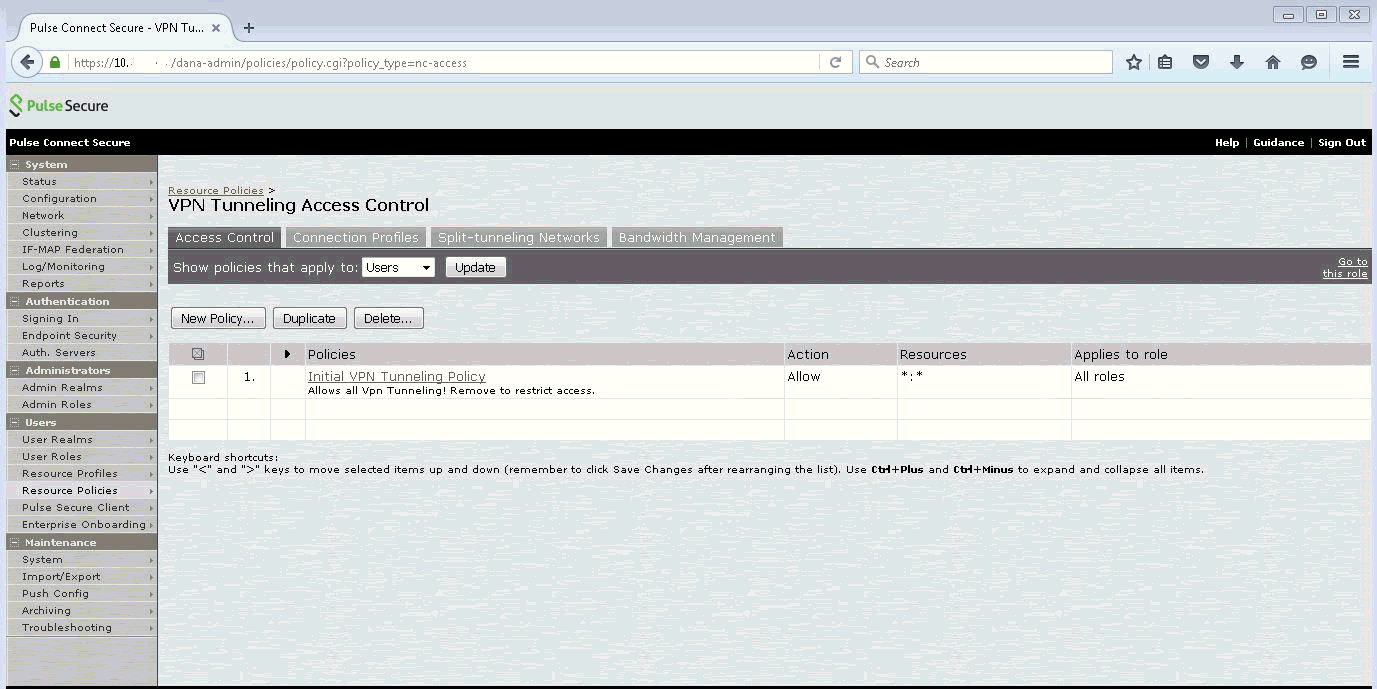This screenshot has height=689, width=1377.
Task: Toggle the select-all checkbox in table header
Action: pyautogui.click(x=198, y=354)
